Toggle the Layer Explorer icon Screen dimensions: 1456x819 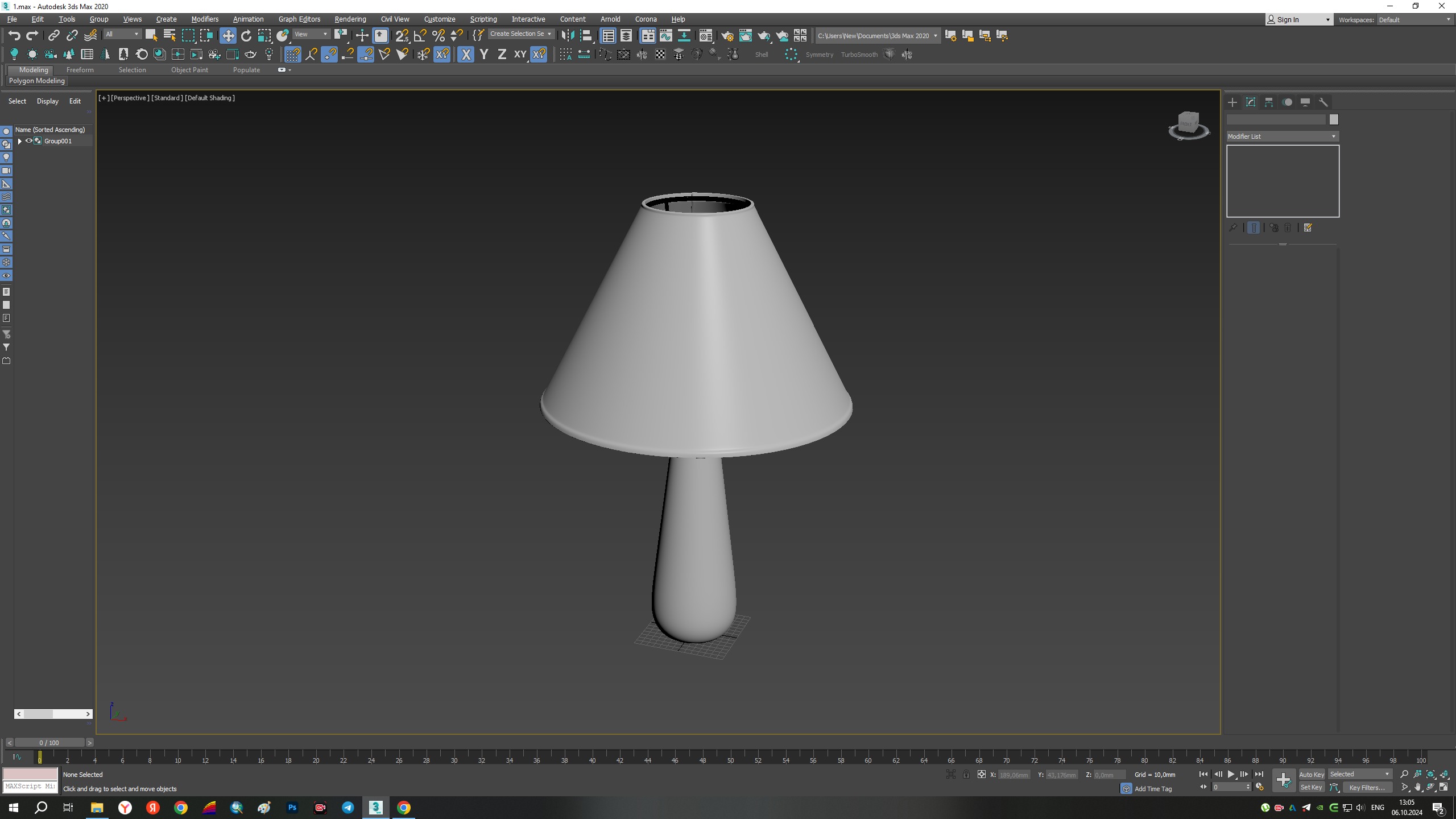626,36
